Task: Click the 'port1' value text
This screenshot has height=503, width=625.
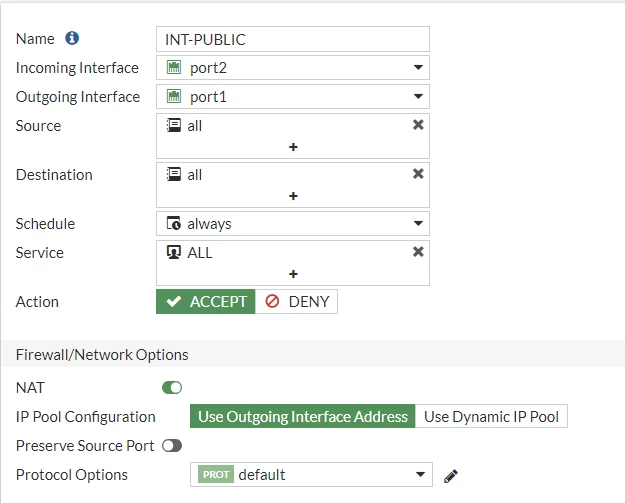Action: [x=208, y=97]
